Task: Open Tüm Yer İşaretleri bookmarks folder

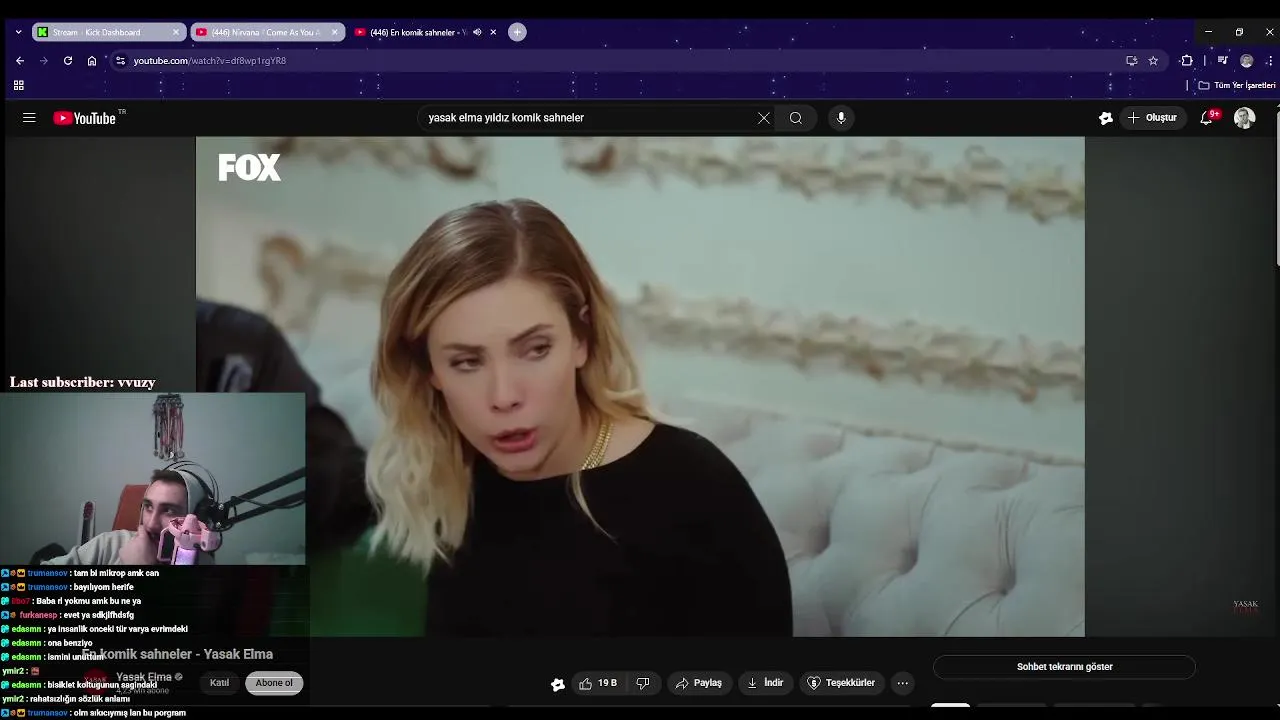Action: pos(1237,86)
